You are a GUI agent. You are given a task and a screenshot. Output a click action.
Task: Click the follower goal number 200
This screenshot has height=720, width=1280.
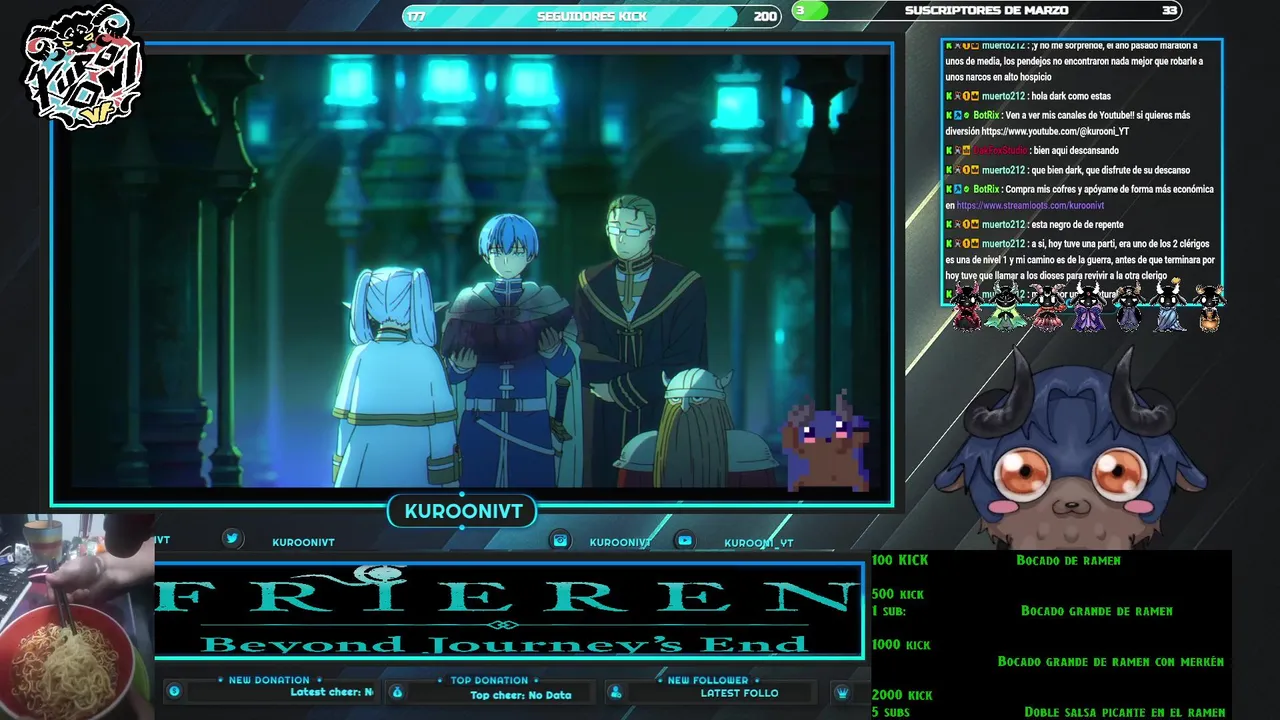click(765, 17)
